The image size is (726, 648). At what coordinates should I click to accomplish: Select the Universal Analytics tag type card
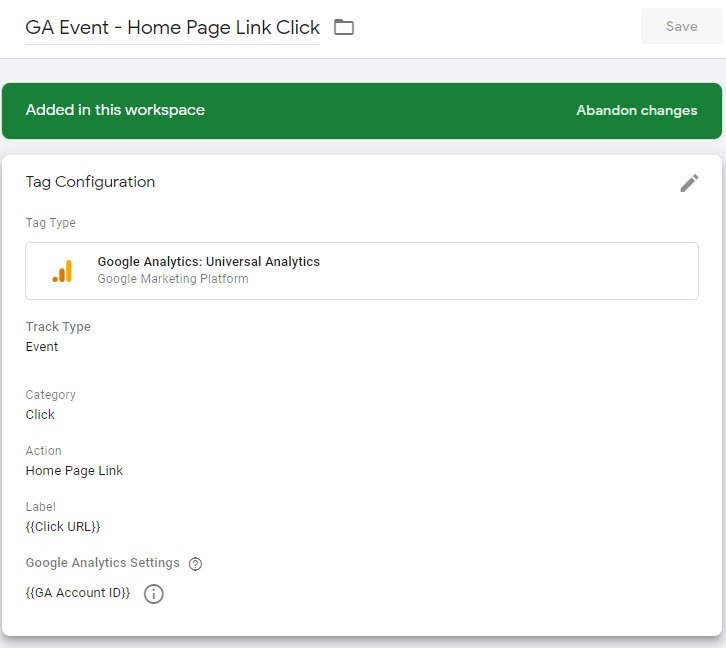pos(361,271)
